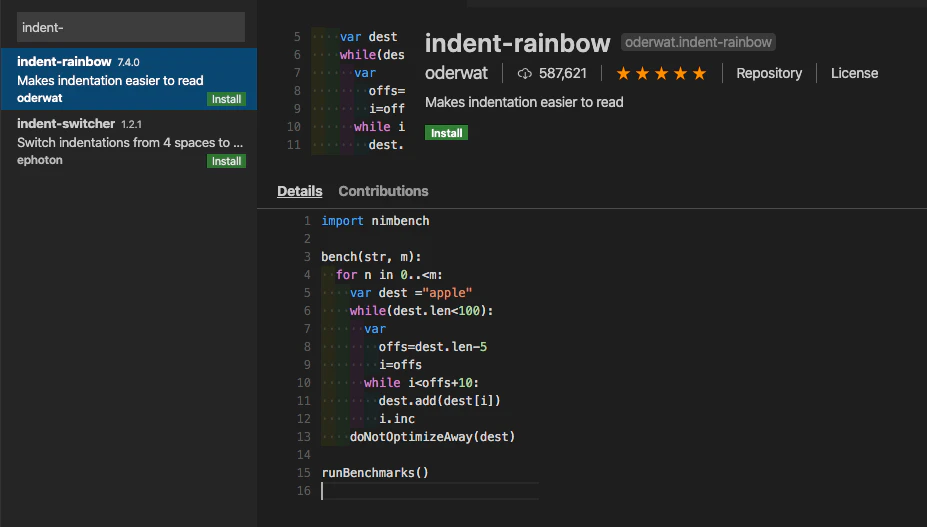Click the oderwat.indent-rainbow identifier badge

(x=698, y=43)
